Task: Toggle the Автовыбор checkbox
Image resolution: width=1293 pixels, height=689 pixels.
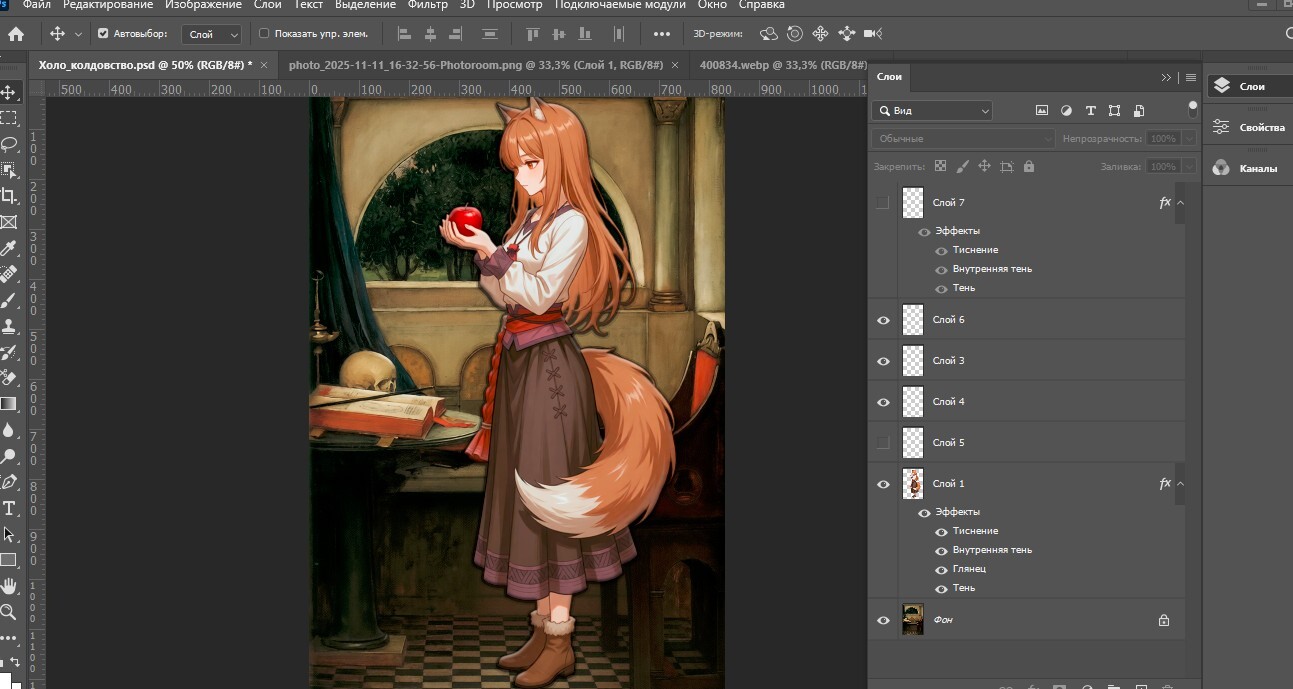Action: [x=103, y=33]
